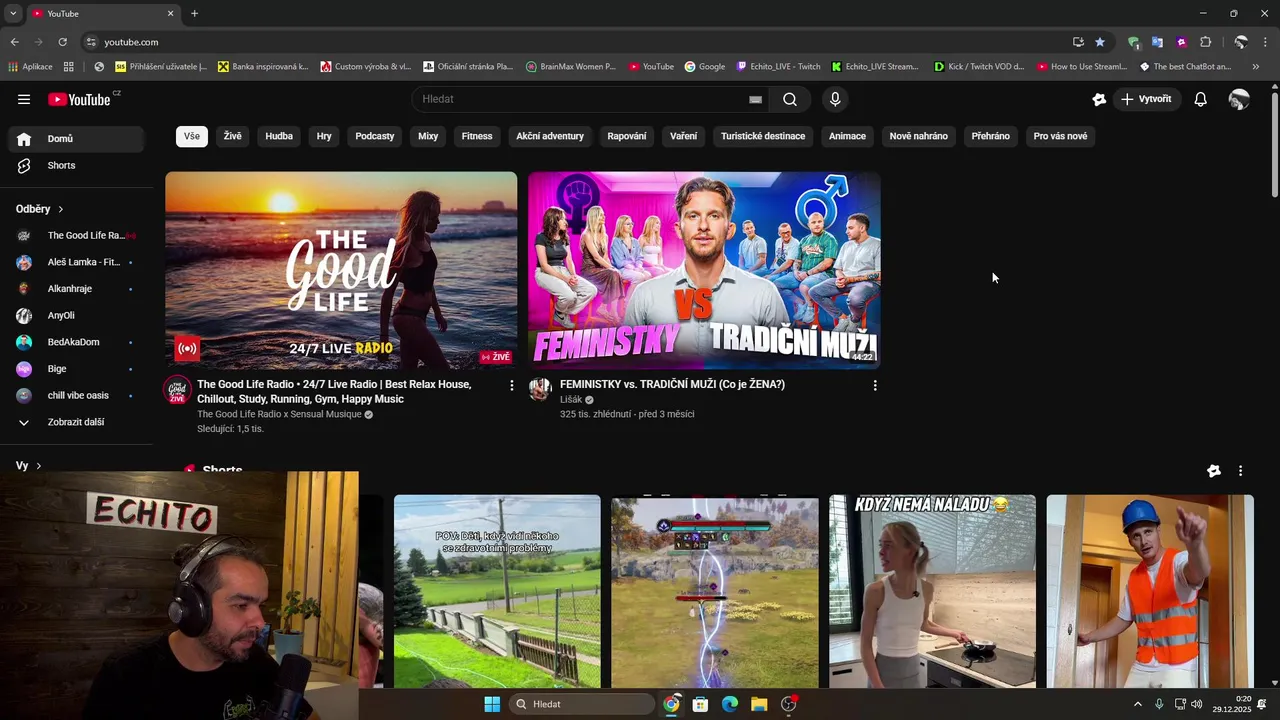Show hidden system tray icons
The width and height of the screenshot is (1280, 720).
1137,704
